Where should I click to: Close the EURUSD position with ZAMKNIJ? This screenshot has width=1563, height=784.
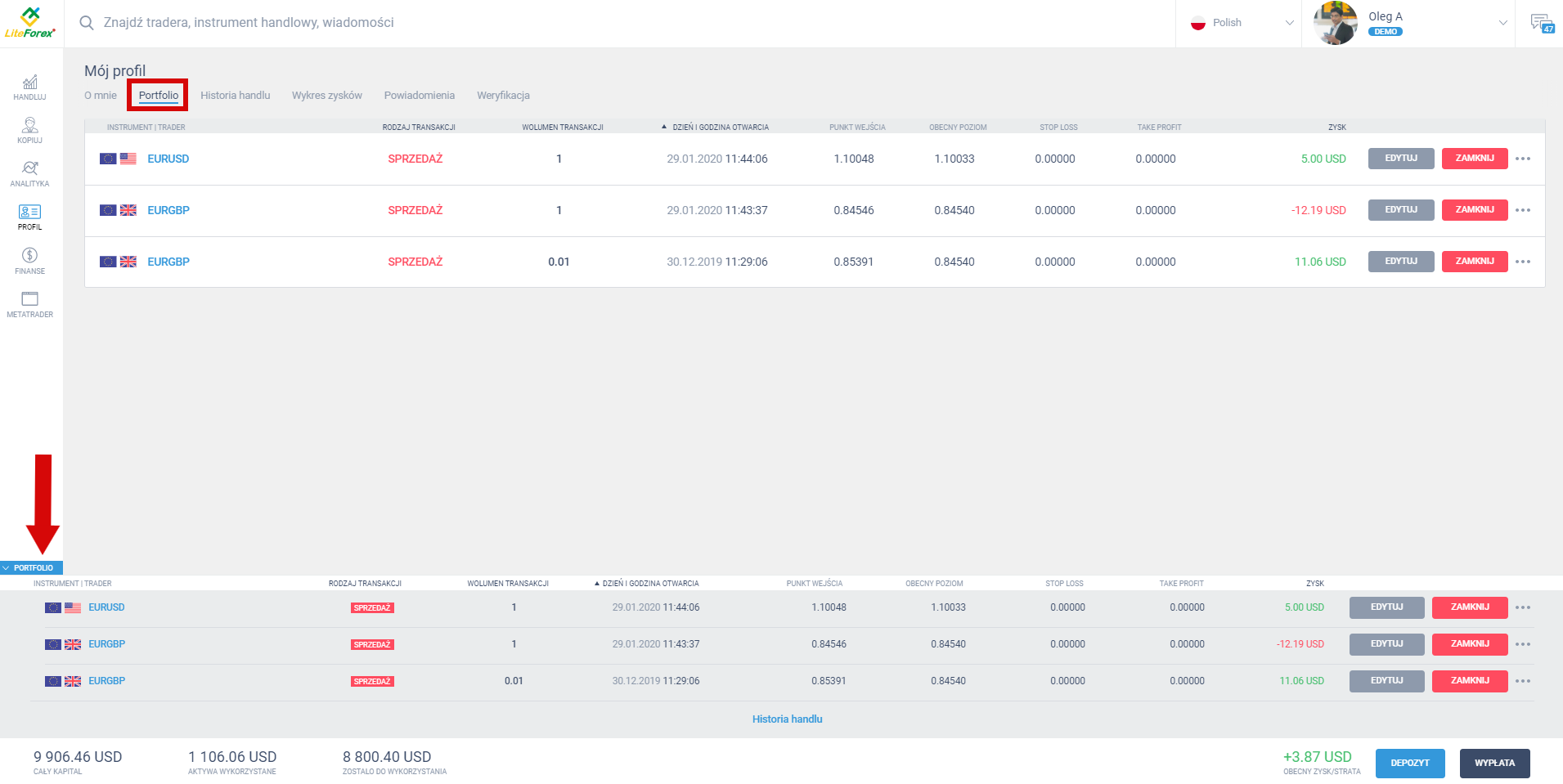point(1475,159)
